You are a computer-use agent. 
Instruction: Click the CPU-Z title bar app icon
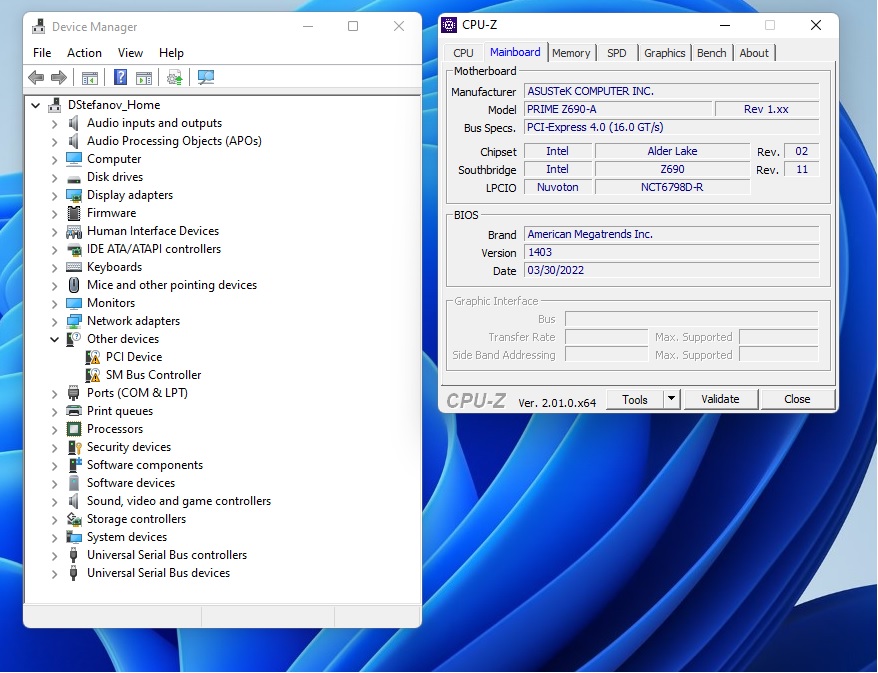click(x=449, y=25)
